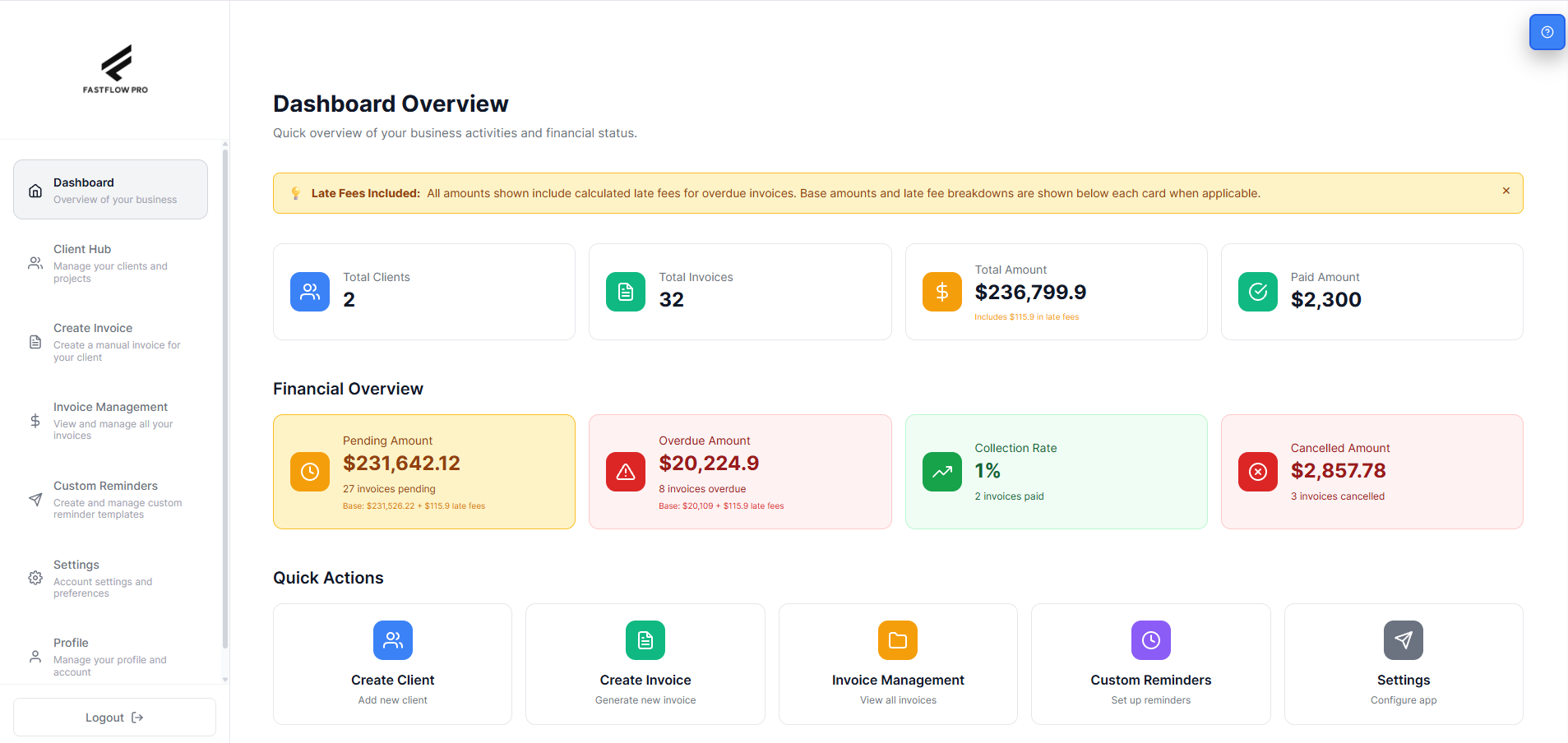The image size is (1568, 743).
Task: Click the FastFlow Pro logo
Action: [x=115, y=69]
